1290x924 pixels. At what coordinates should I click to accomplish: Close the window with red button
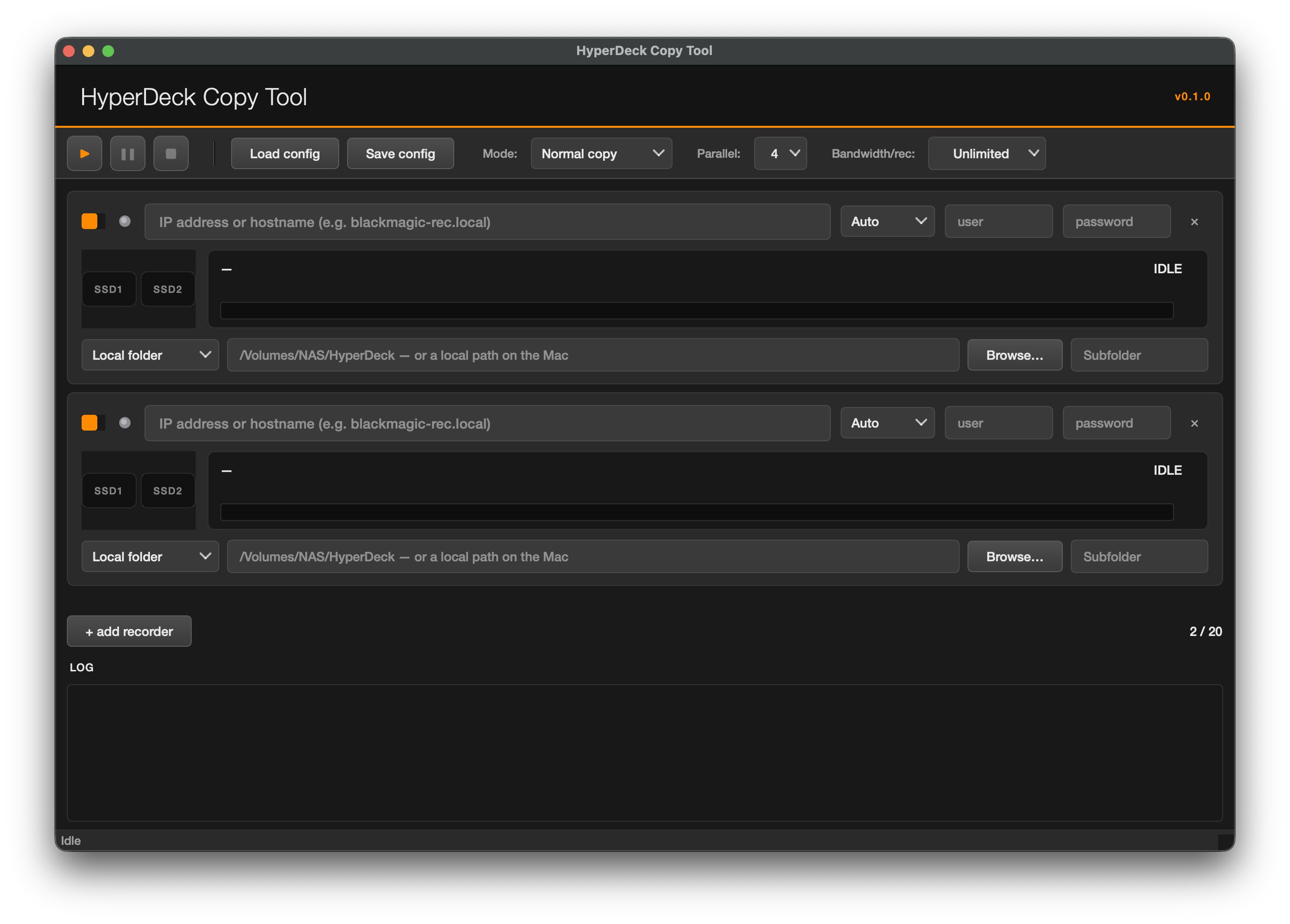click(x=69, y=51)
